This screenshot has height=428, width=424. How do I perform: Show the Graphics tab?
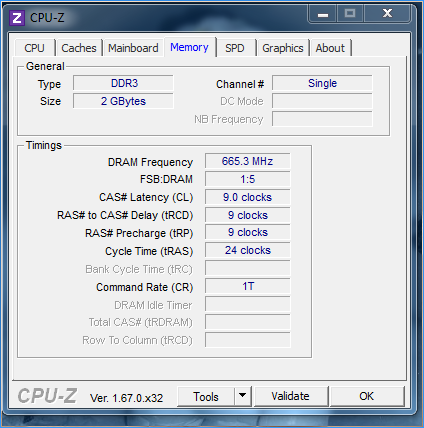pos(283,48)
